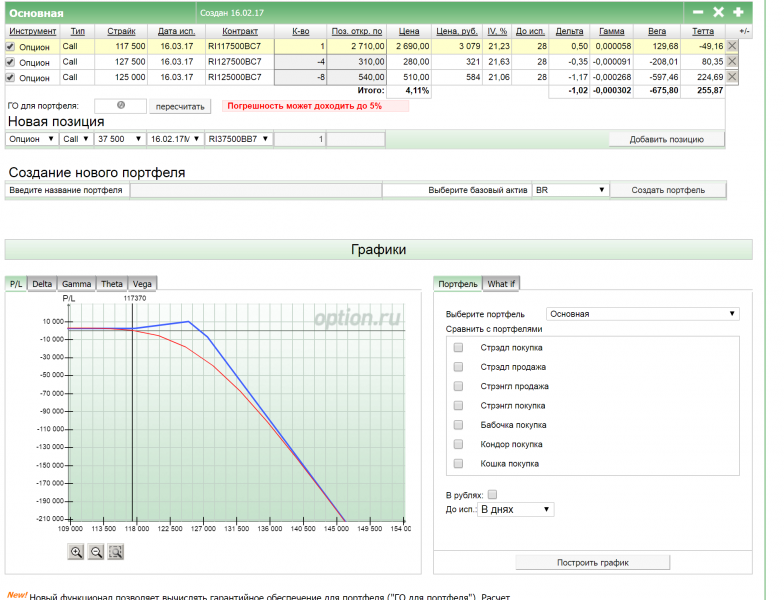Image resolution: width=784 pixels, height=600 pixels.
Task: Sort by the Страйк column header
Action: (x=121, y=31)
